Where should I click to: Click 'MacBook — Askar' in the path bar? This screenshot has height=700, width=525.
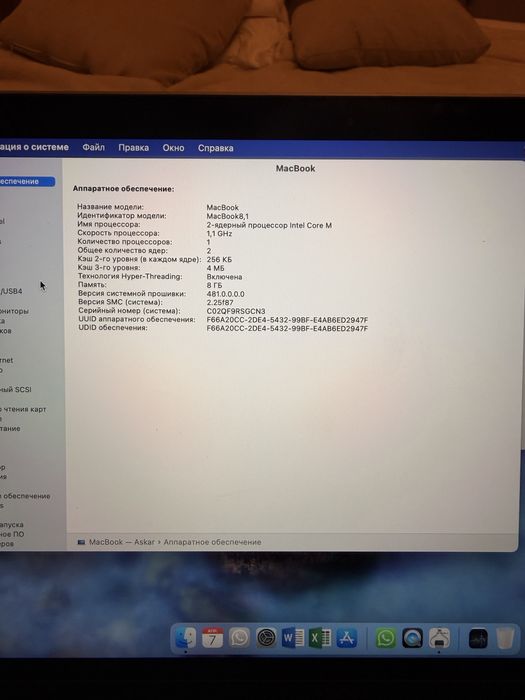pos(121,542)
